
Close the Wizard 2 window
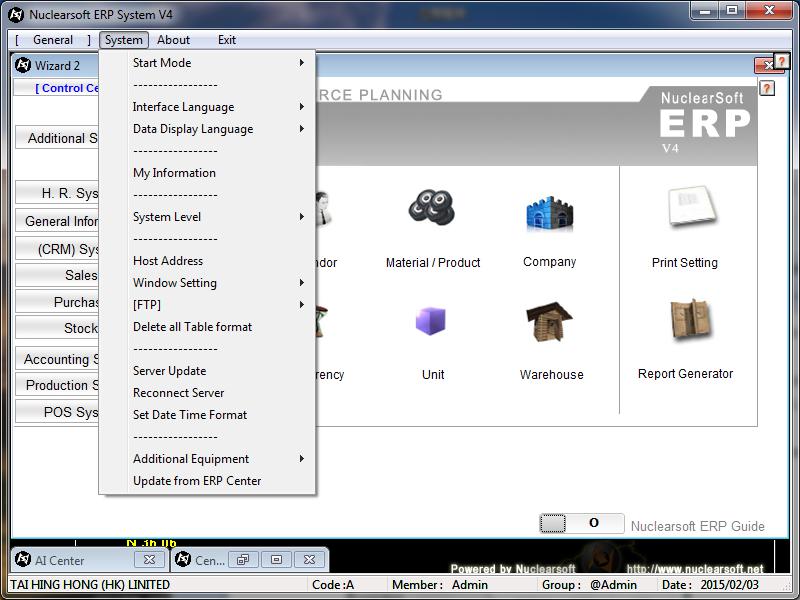point(765,65)
